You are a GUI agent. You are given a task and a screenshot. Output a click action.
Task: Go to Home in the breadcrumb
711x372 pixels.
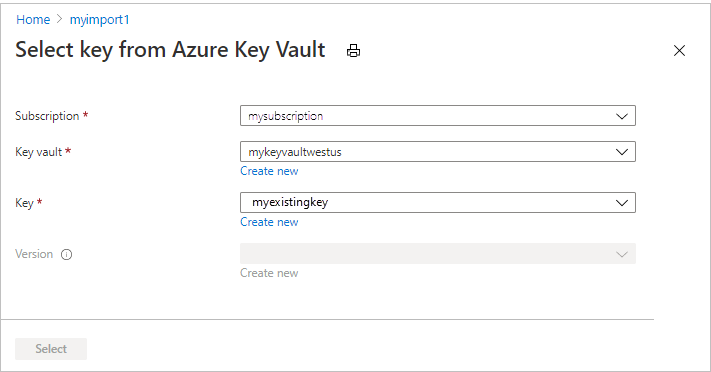point(33,20)
